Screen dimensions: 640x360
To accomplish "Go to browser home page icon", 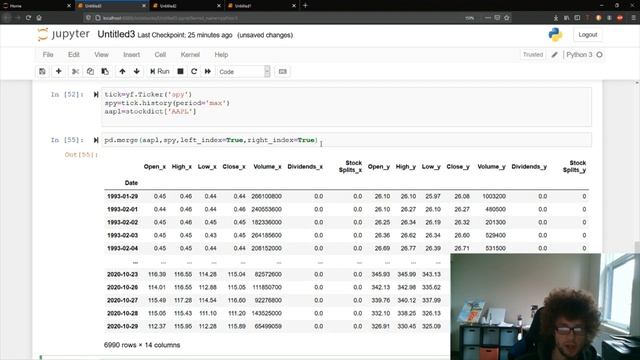I will (39, 18).
